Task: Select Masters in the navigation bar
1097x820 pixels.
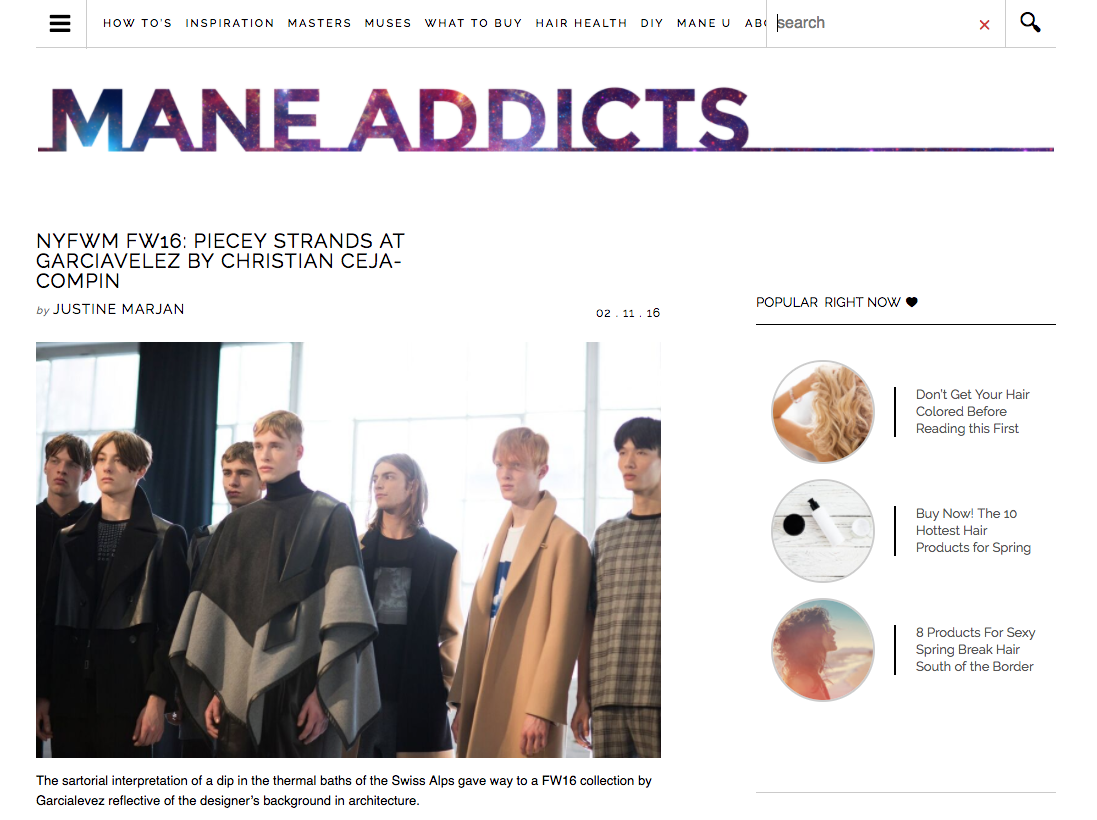Action: [x=319, y=23]
